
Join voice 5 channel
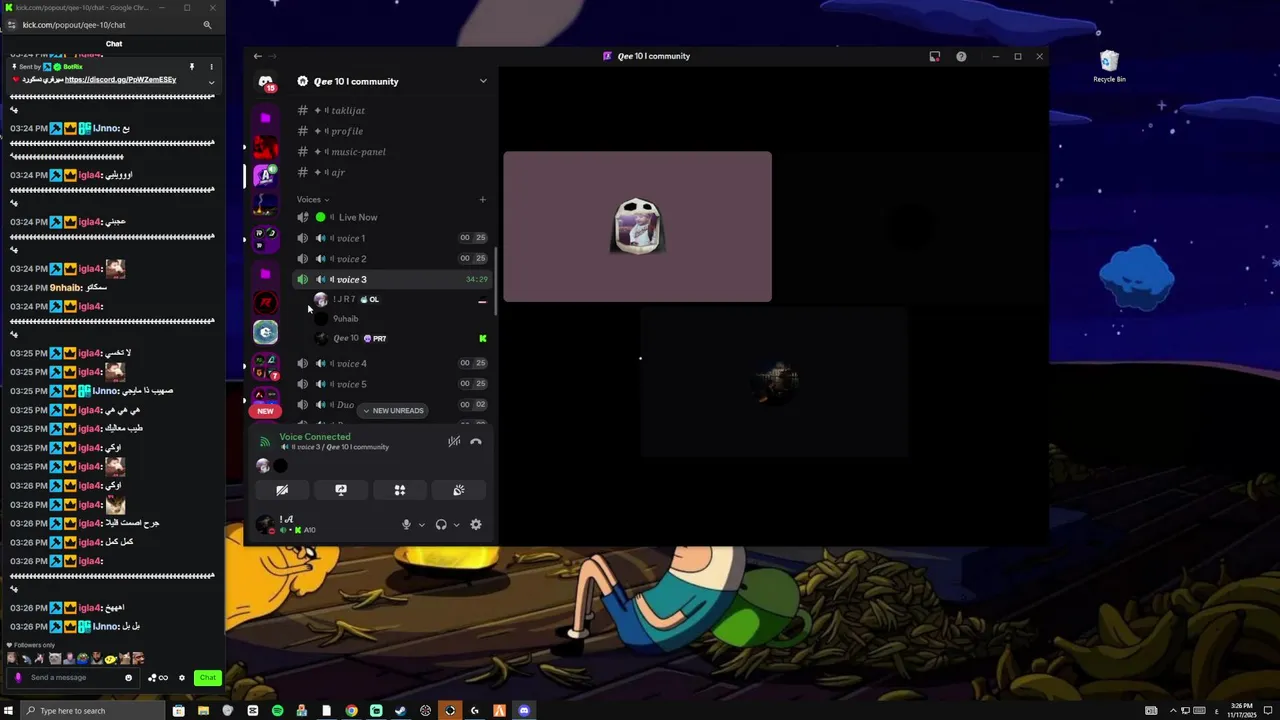click(392, 384)
